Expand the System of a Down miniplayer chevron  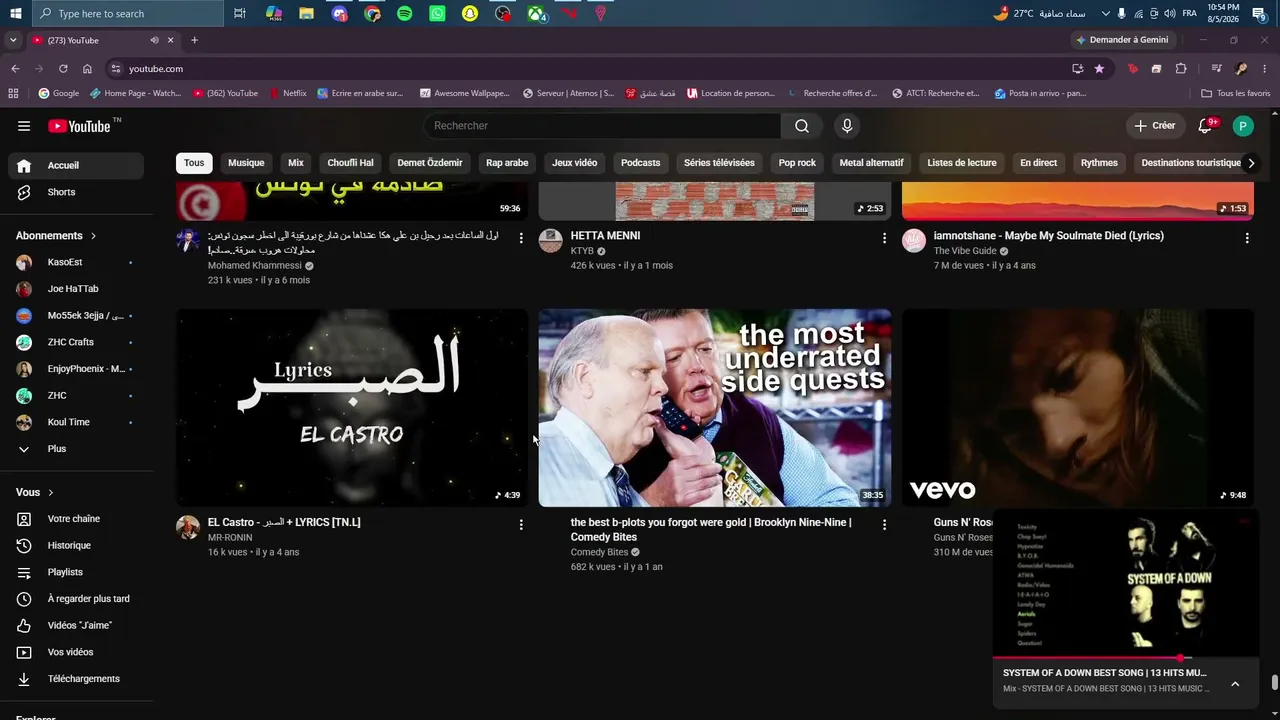coord(1235,684)
